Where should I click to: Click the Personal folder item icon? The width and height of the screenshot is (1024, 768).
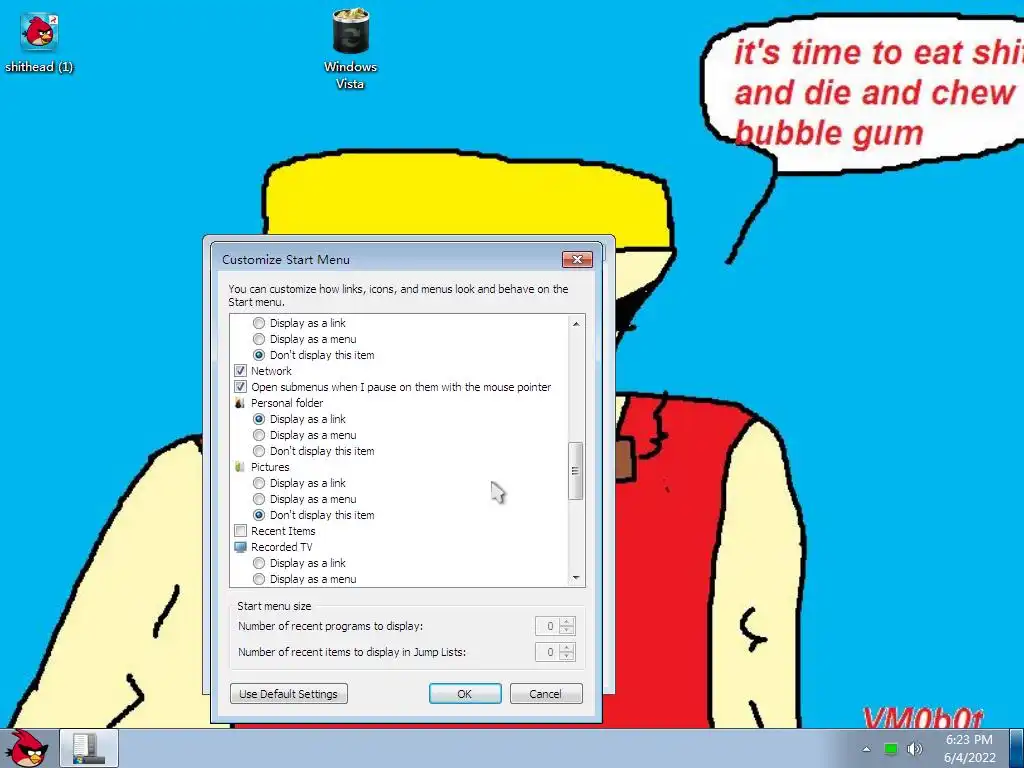coord(240,403)
